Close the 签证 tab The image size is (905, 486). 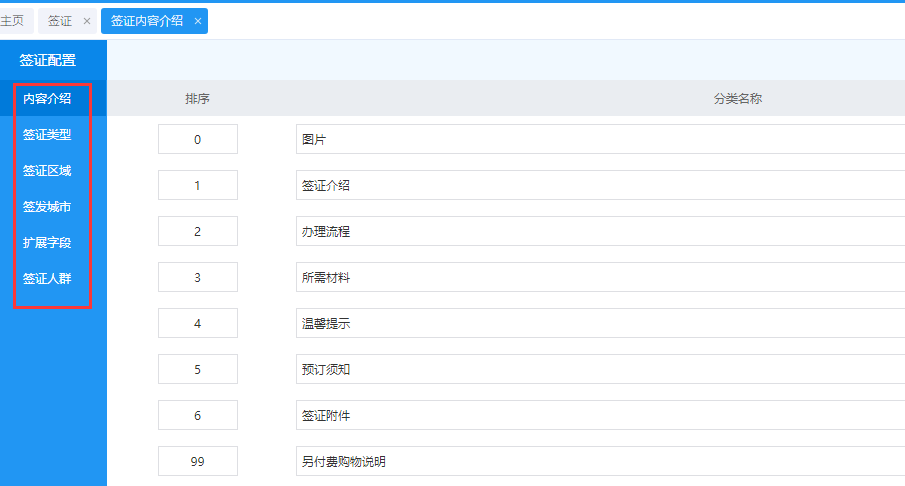pyautogui.click(x=87, y=21)
